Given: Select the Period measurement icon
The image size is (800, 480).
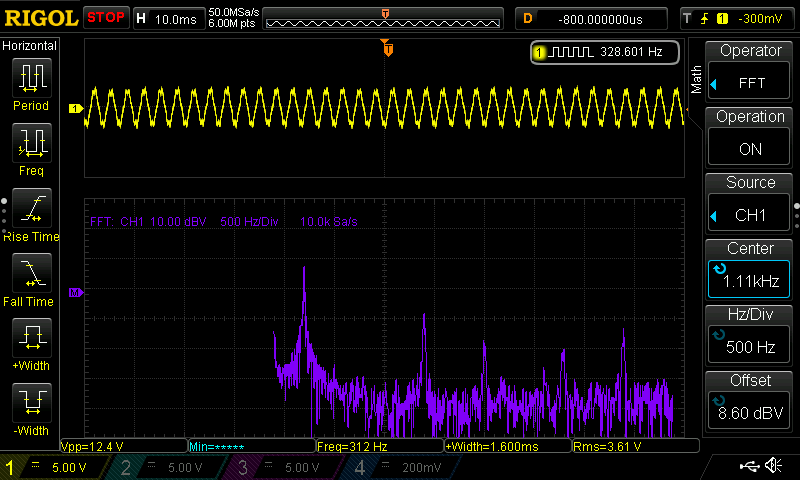Looking at the screenshot, I should (31, 82).
